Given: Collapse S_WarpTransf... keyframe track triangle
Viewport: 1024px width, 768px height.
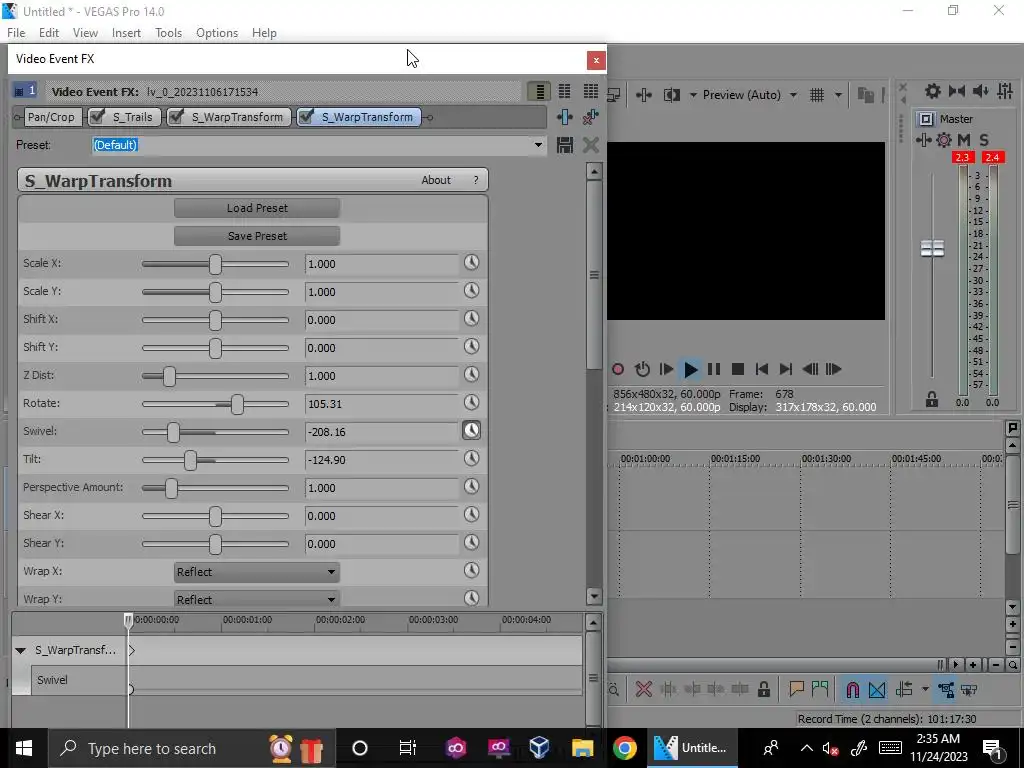Looking at the screenshot, I should 20,650.
